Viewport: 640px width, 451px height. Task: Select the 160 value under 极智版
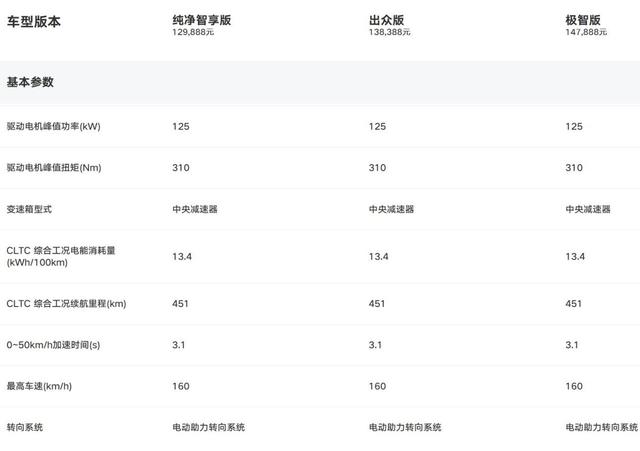(574, 386)
